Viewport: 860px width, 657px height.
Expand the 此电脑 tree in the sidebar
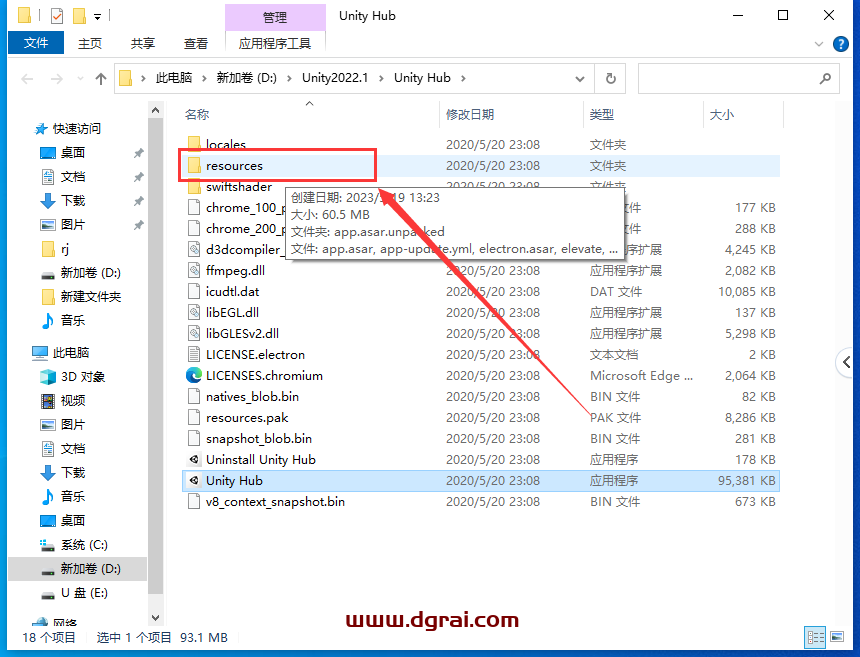[24, 353]
